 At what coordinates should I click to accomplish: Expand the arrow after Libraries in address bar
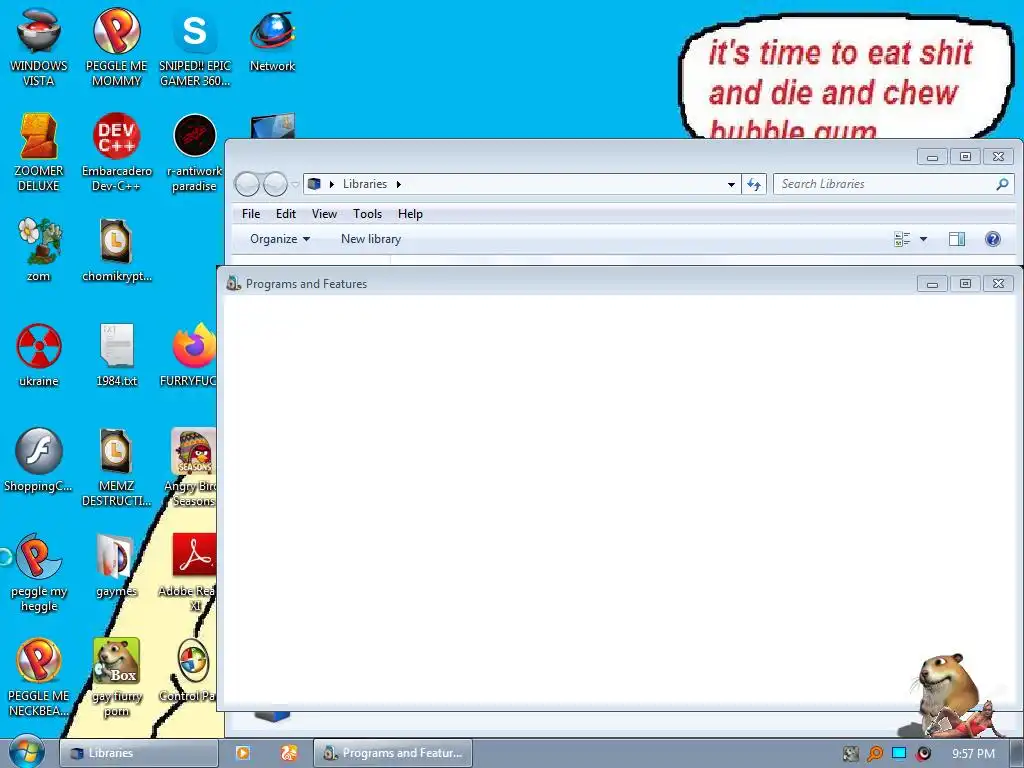398,184
